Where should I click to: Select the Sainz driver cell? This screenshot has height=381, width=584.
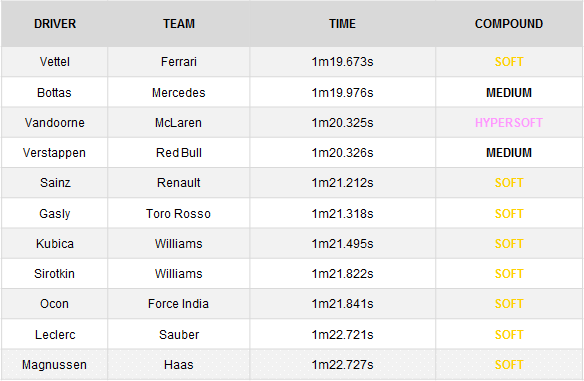point(55,183)
